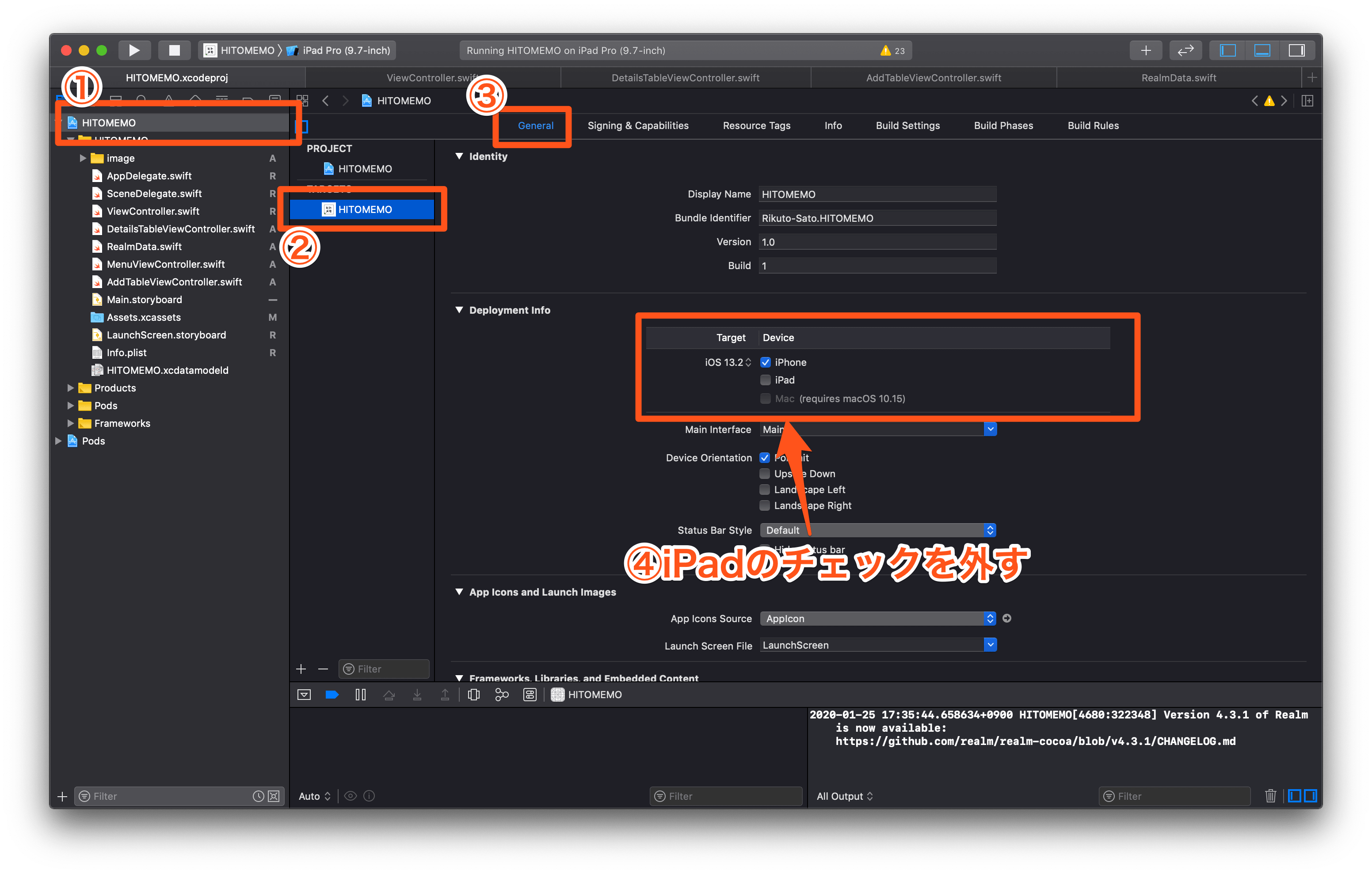Image resolution: width=1372 pixels, height=874 pixels.
Task: Collapse the Deployment Info section triangle
Action: coord(459,310)
